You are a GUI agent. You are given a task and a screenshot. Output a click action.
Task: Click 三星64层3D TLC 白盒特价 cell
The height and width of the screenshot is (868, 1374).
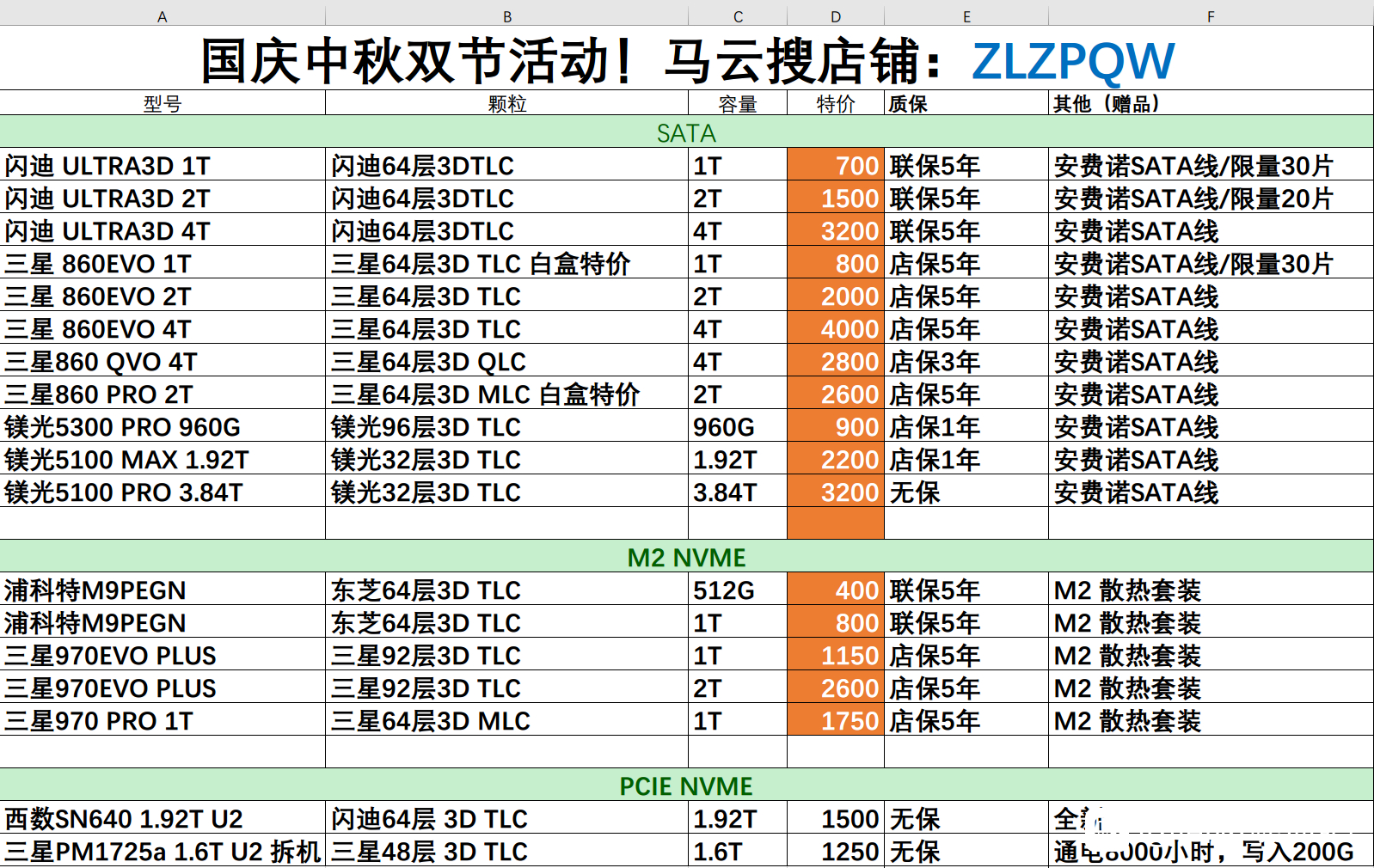(506, 263)
